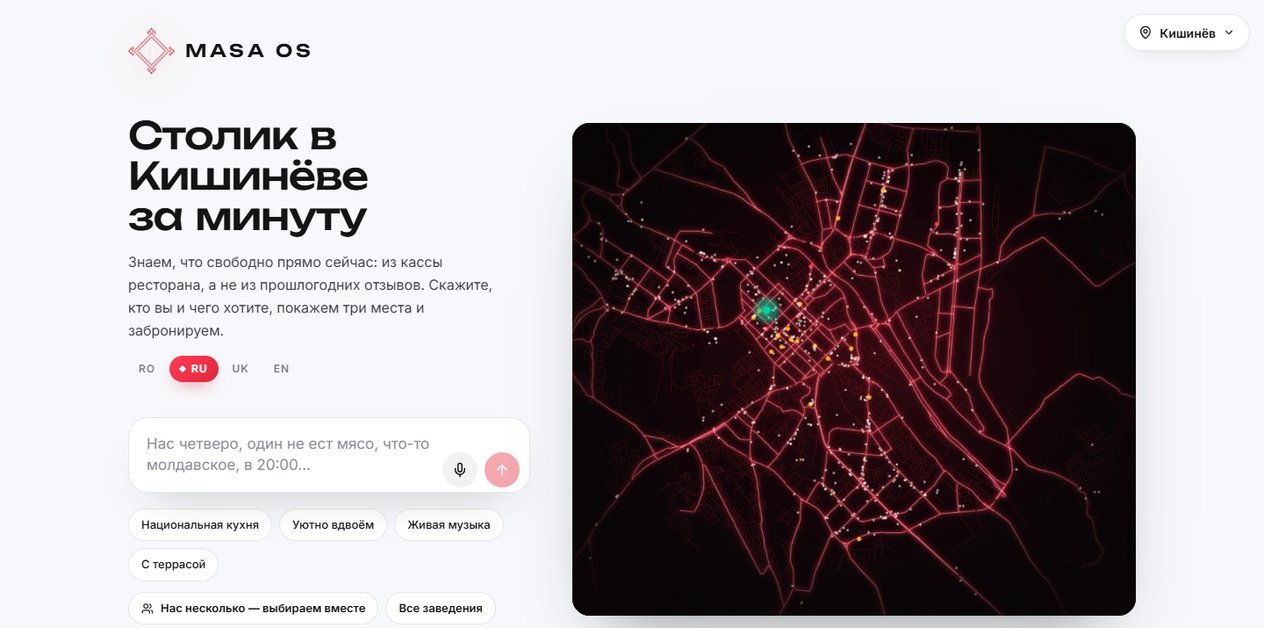Screen dimensions: 1264x628
Task: Click the location pin icon beside Кишинёв
Action: (1145, 33)
